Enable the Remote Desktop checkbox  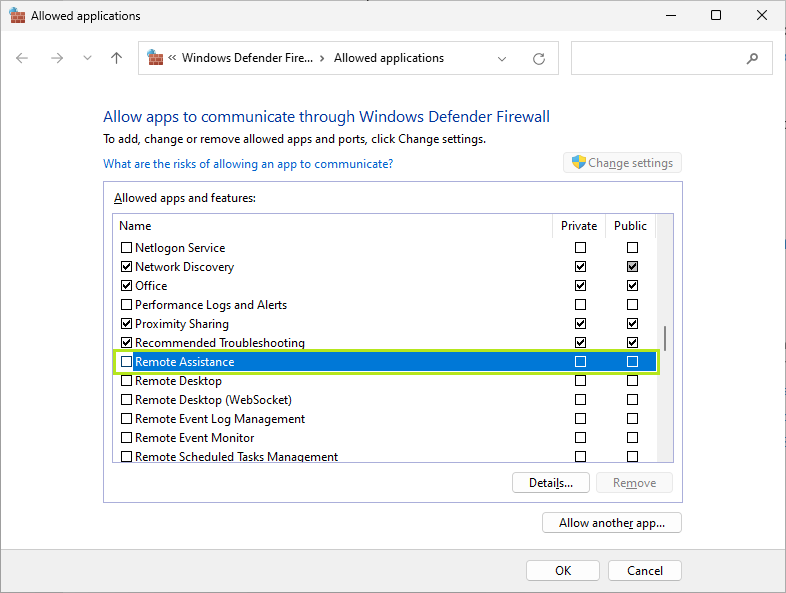click(126, 381)
